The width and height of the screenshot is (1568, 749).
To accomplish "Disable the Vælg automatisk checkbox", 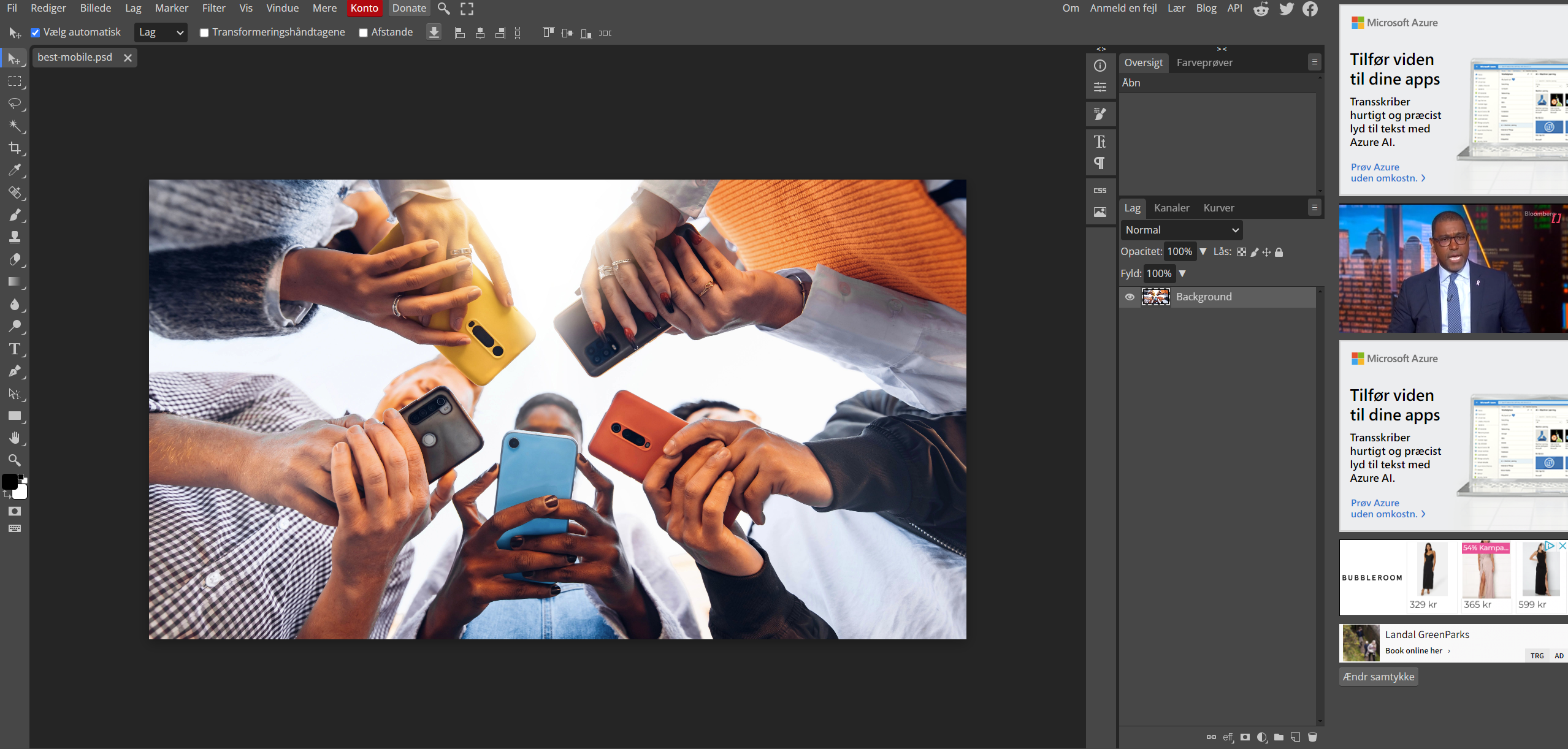I will 36,32.
